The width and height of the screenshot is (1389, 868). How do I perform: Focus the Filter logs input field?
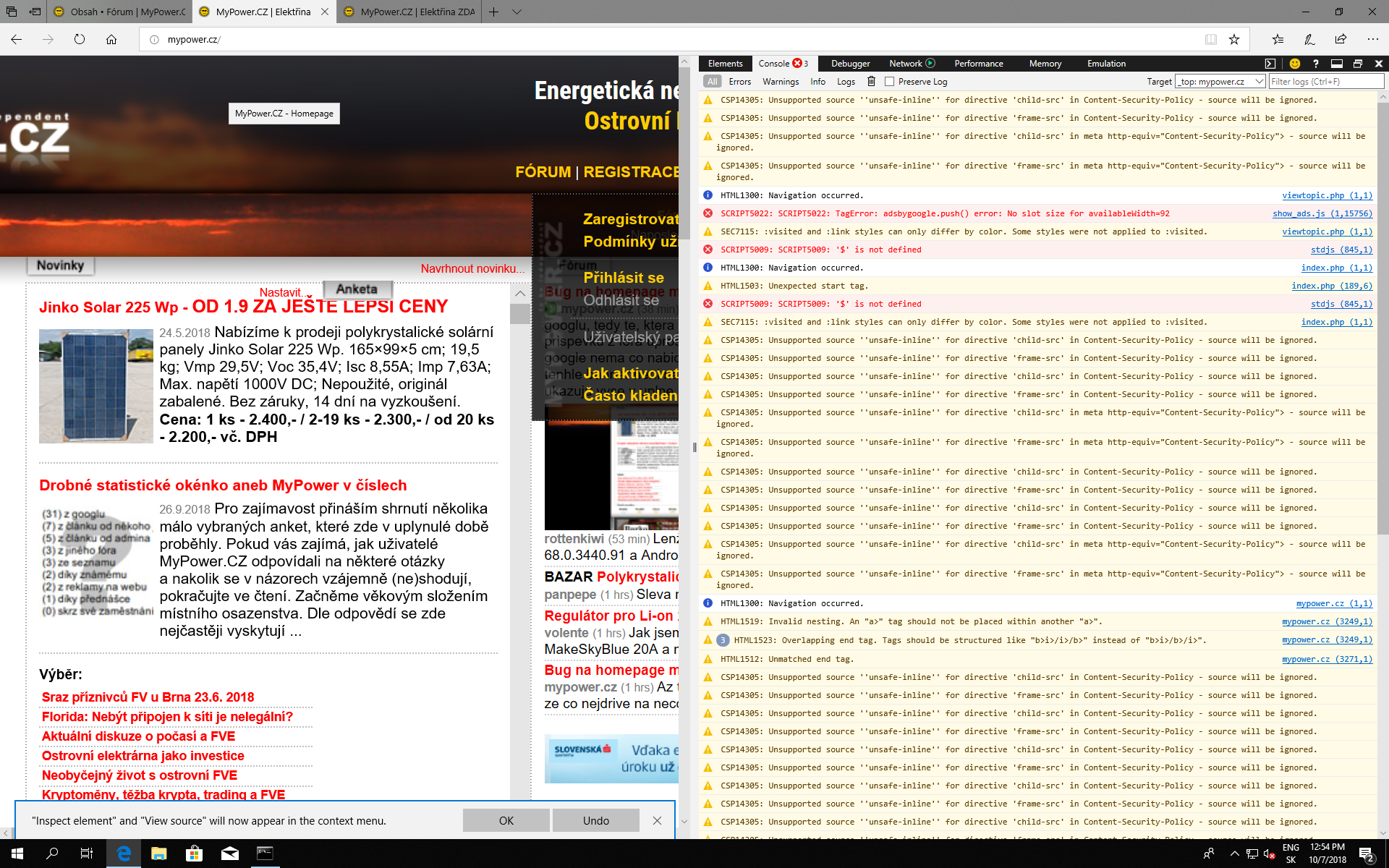pyautogui.click(x=1327, y=82)
